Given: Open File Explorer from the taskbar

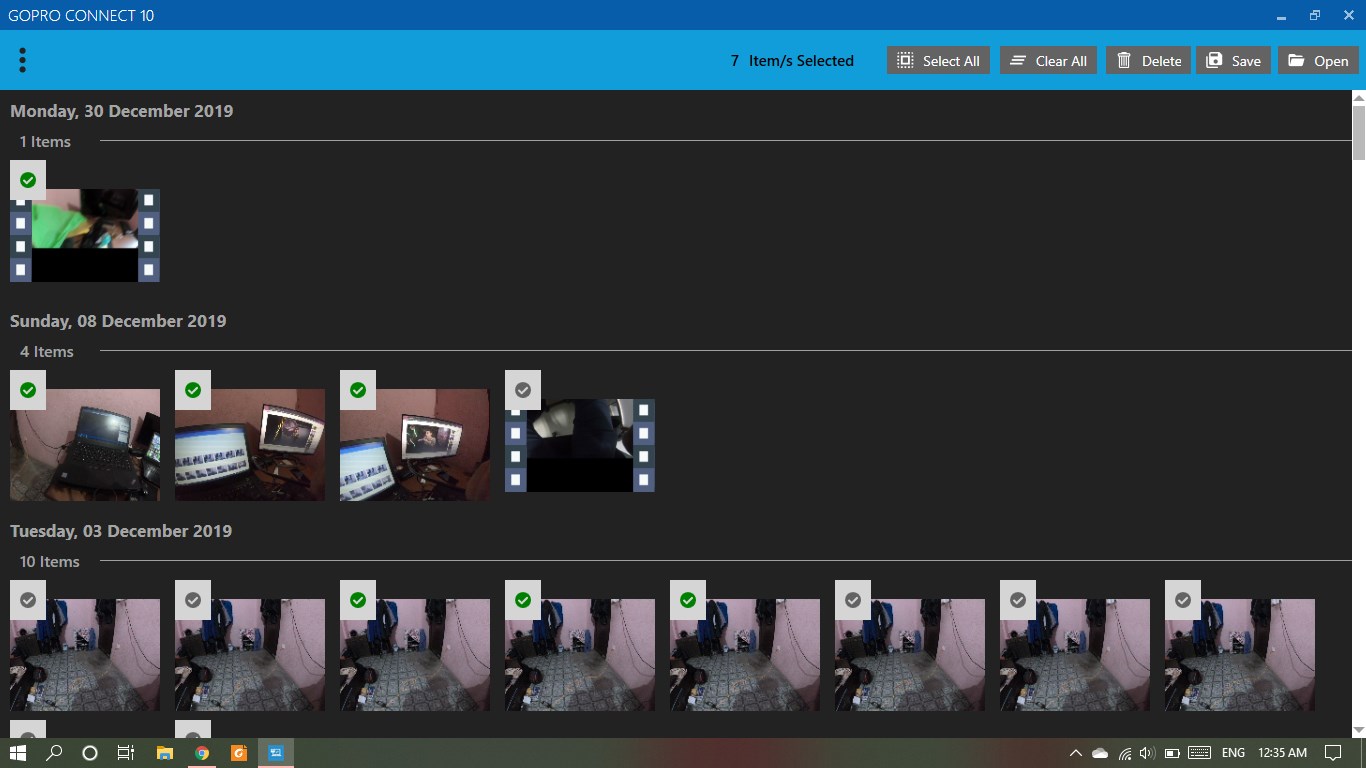Looking at the screenshot, I should [165, 753].
